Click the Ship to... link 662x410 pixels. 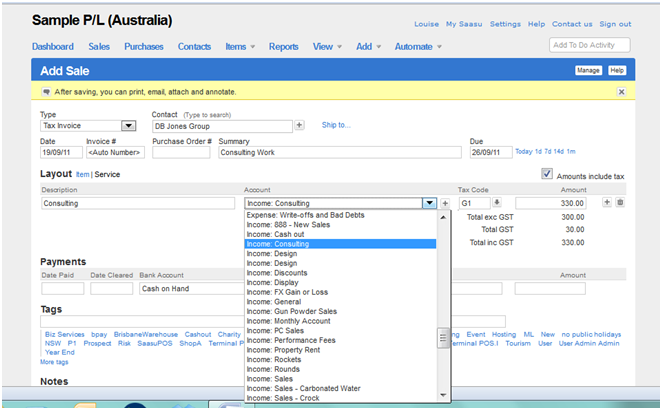(336, 125)
